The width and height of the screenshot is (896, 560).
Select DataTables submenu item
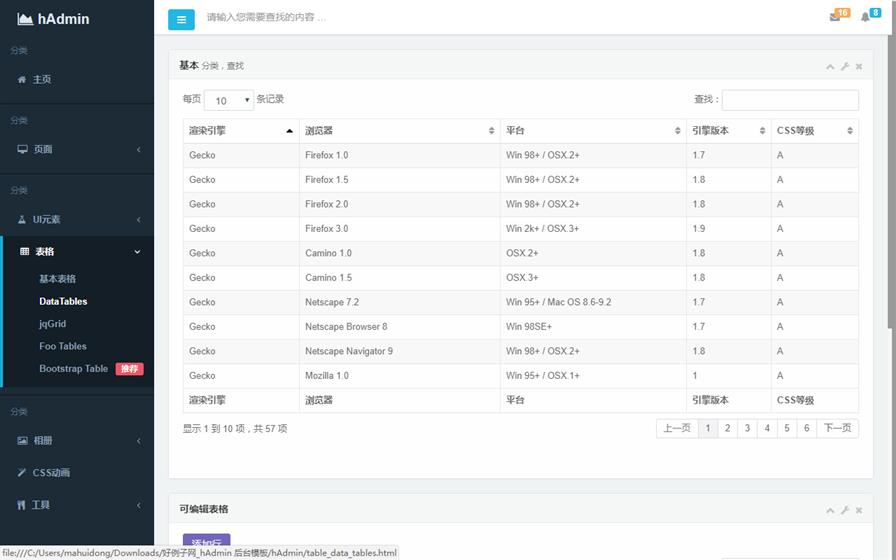click(63, 301)
